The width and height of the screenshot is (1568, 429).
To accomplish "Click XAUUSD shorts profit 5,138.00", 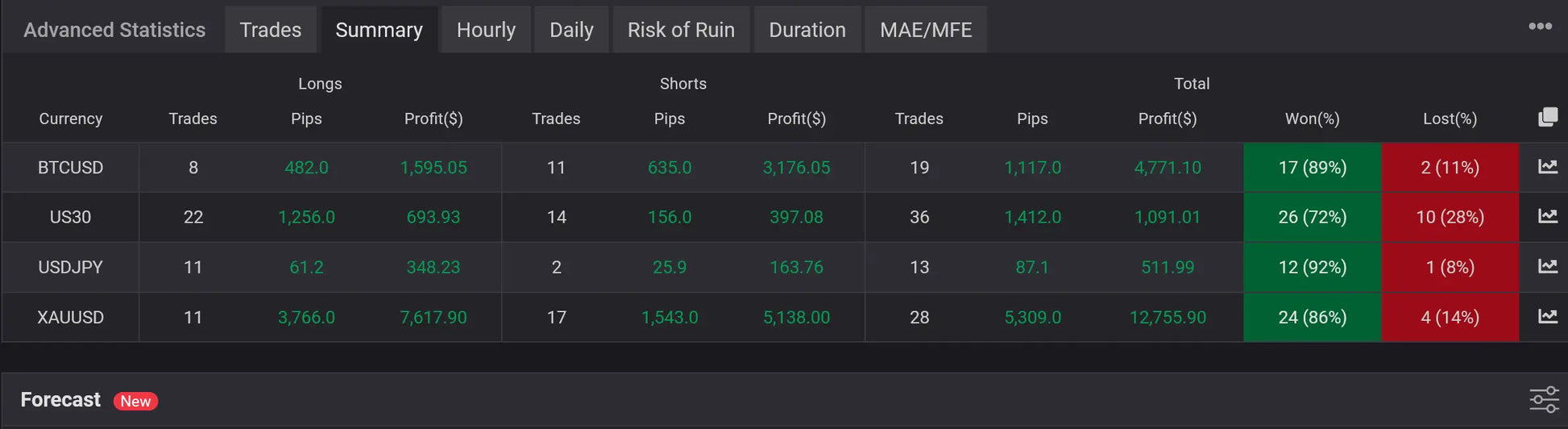I will click(x=796, y=317).
